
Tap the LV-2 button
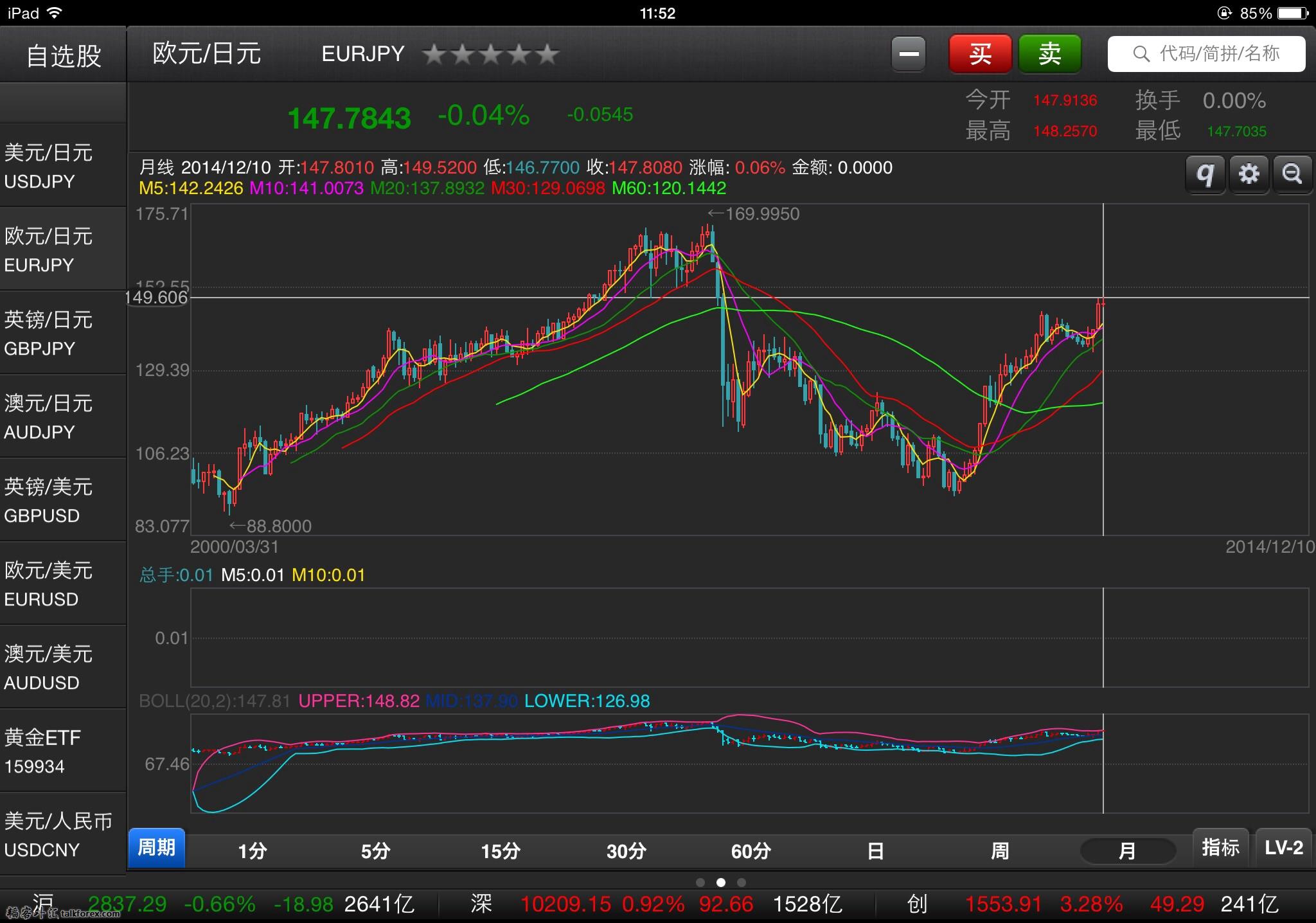1283,848
